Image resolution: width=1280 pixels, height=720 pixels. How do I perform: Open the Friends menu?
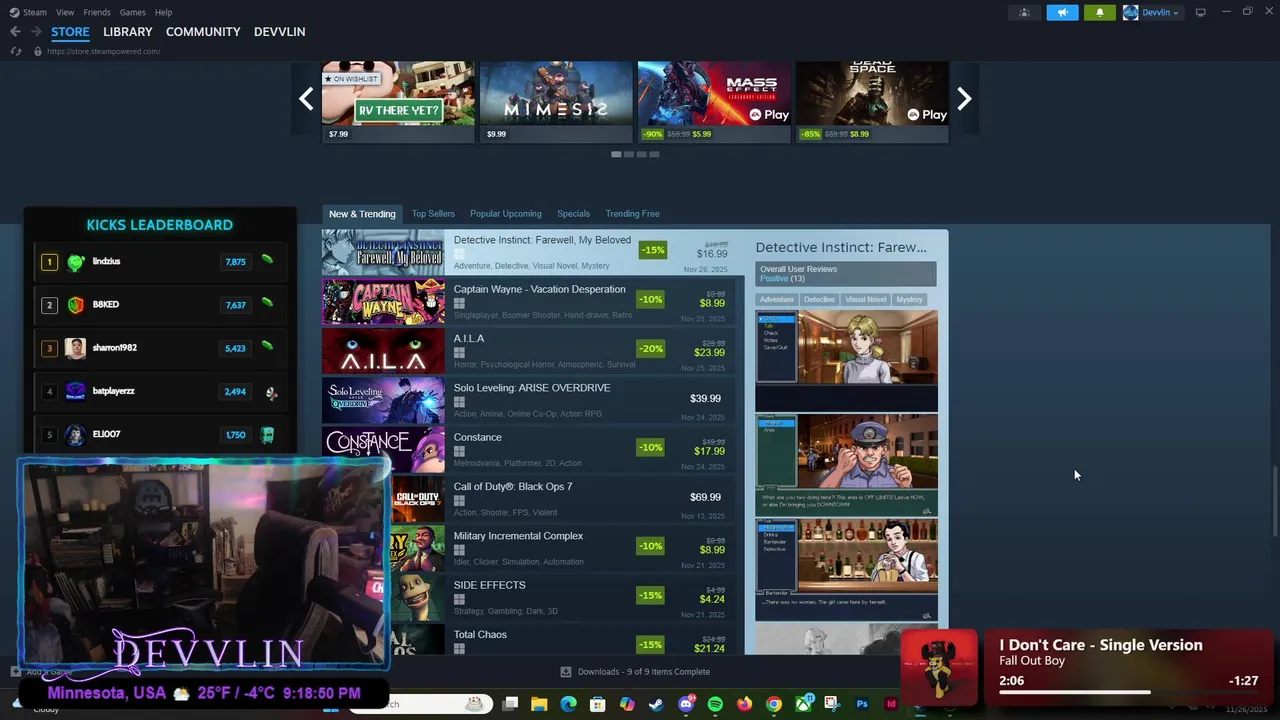tap(97, 12)
